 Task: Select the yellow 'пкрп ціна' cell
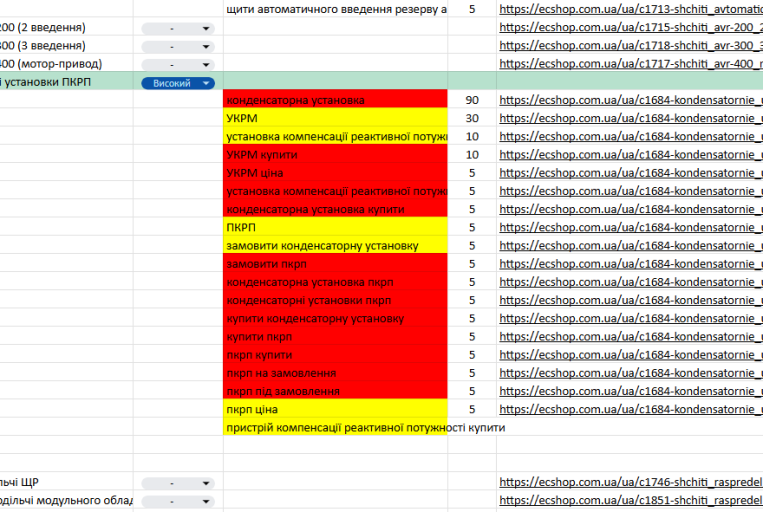click(x=335, y=409)
